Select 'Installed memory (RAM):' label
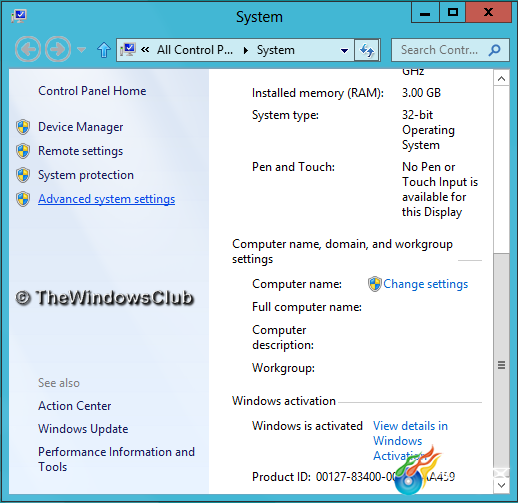Screen dimensions: 518x503 (x=318, y=93)
